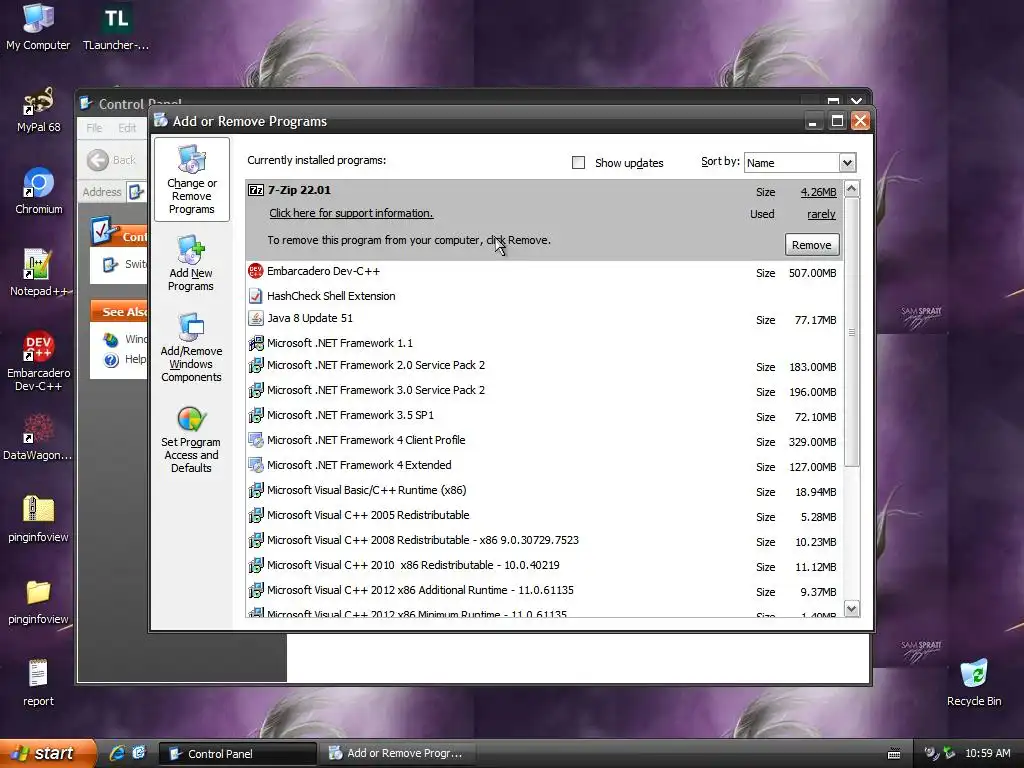Viewport: 1024px width, 768px height.
Task: Select Visual C++ 2010 x86 Redistributable entry
Action: pos(544,566)
